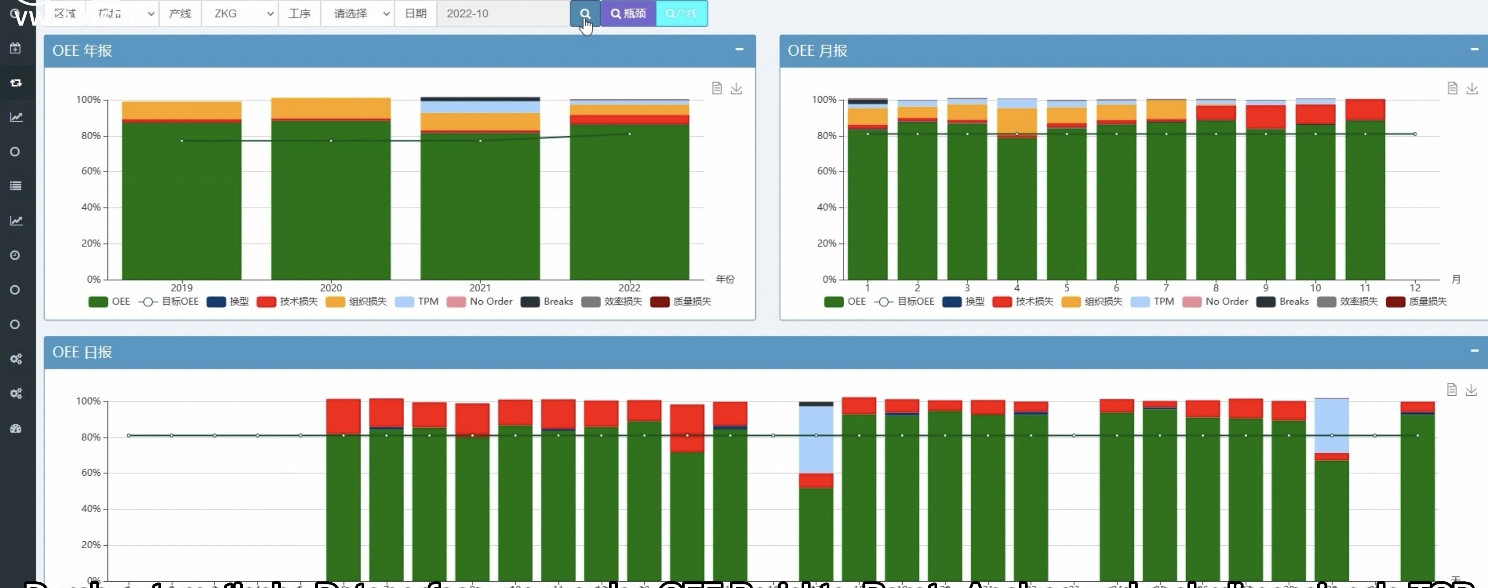Image resolution: width=1488 pixels, height=588 pixels.
Task: Click the line-chart sidebar icon below list icon
Action: 15,221
